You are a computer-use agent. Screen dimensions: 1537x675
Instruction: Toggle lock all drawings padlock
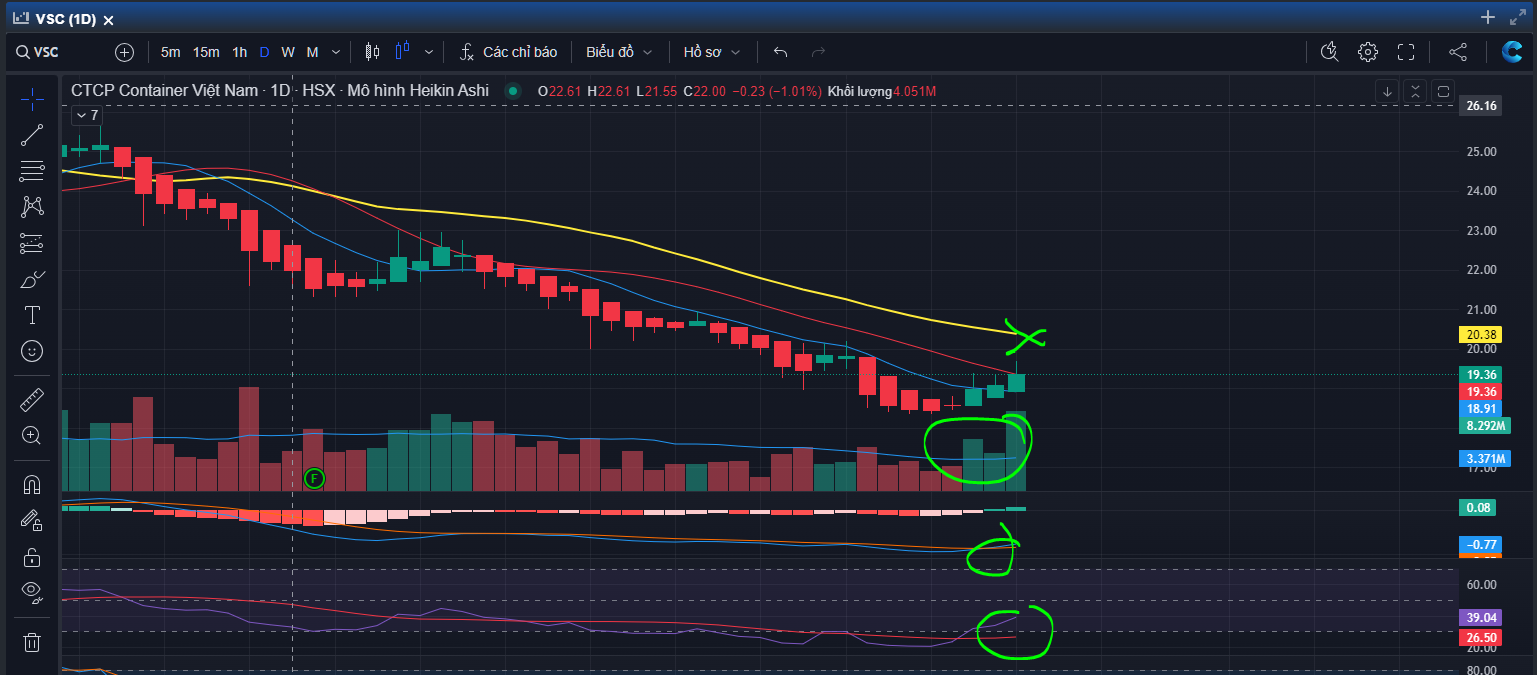(32, 557)
